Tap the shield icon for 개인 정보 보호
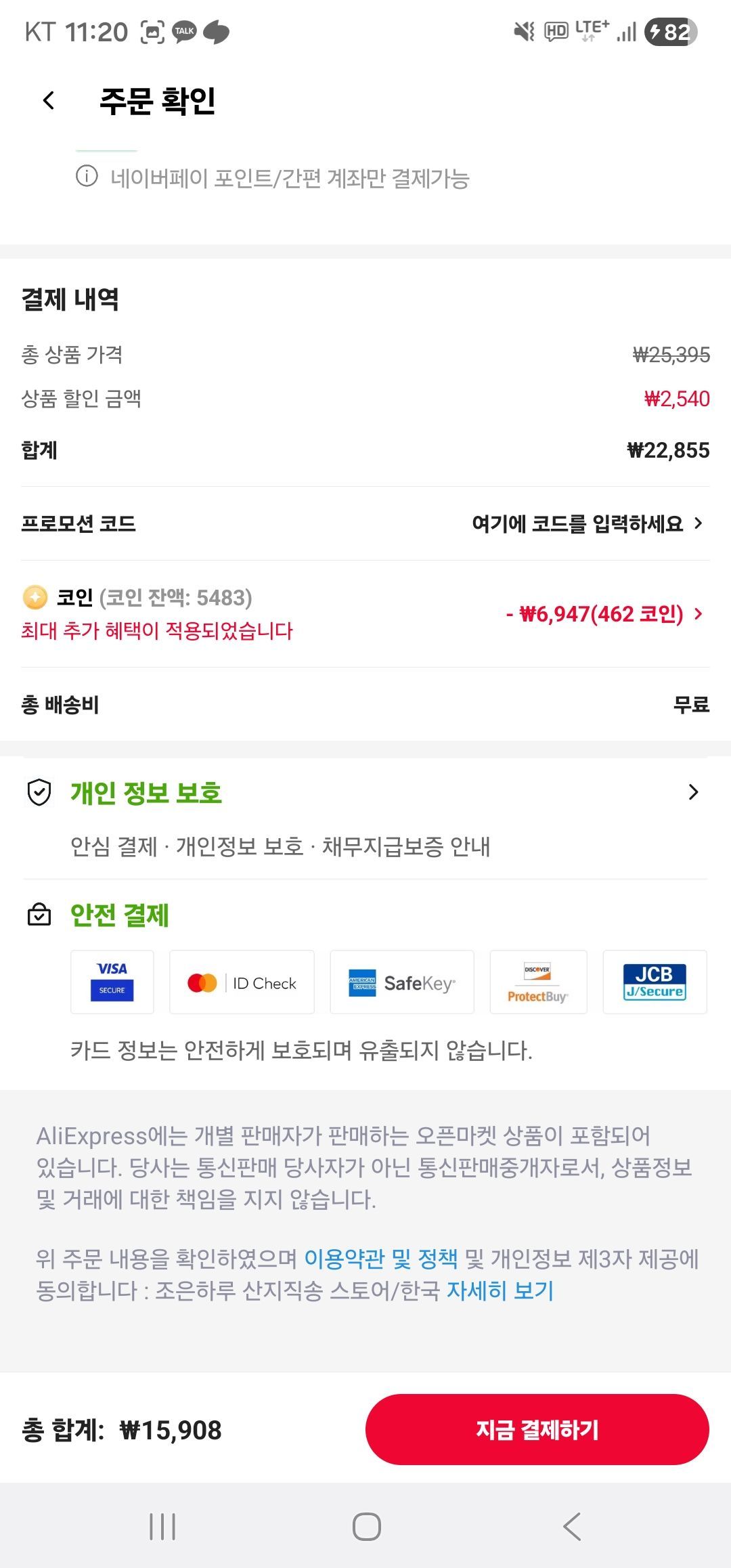 pos(39,792)
